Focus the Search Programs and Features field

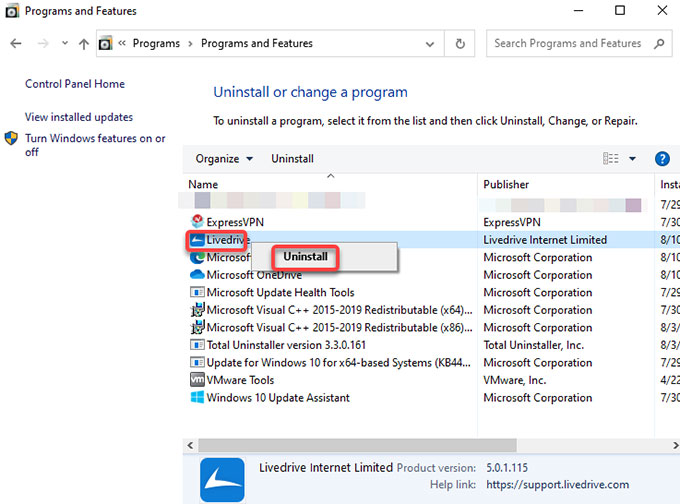(579, 43)
